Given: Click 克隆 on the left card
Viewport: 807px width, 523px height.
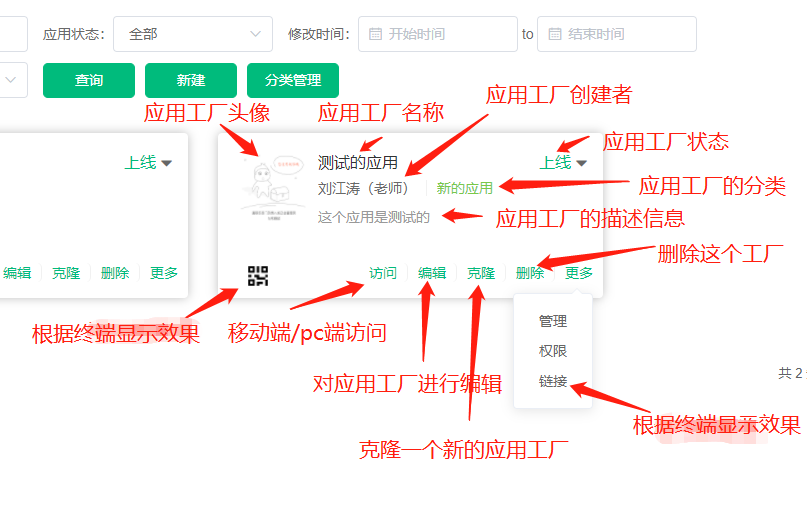Looking at the screenshot, I should point(66,273).
